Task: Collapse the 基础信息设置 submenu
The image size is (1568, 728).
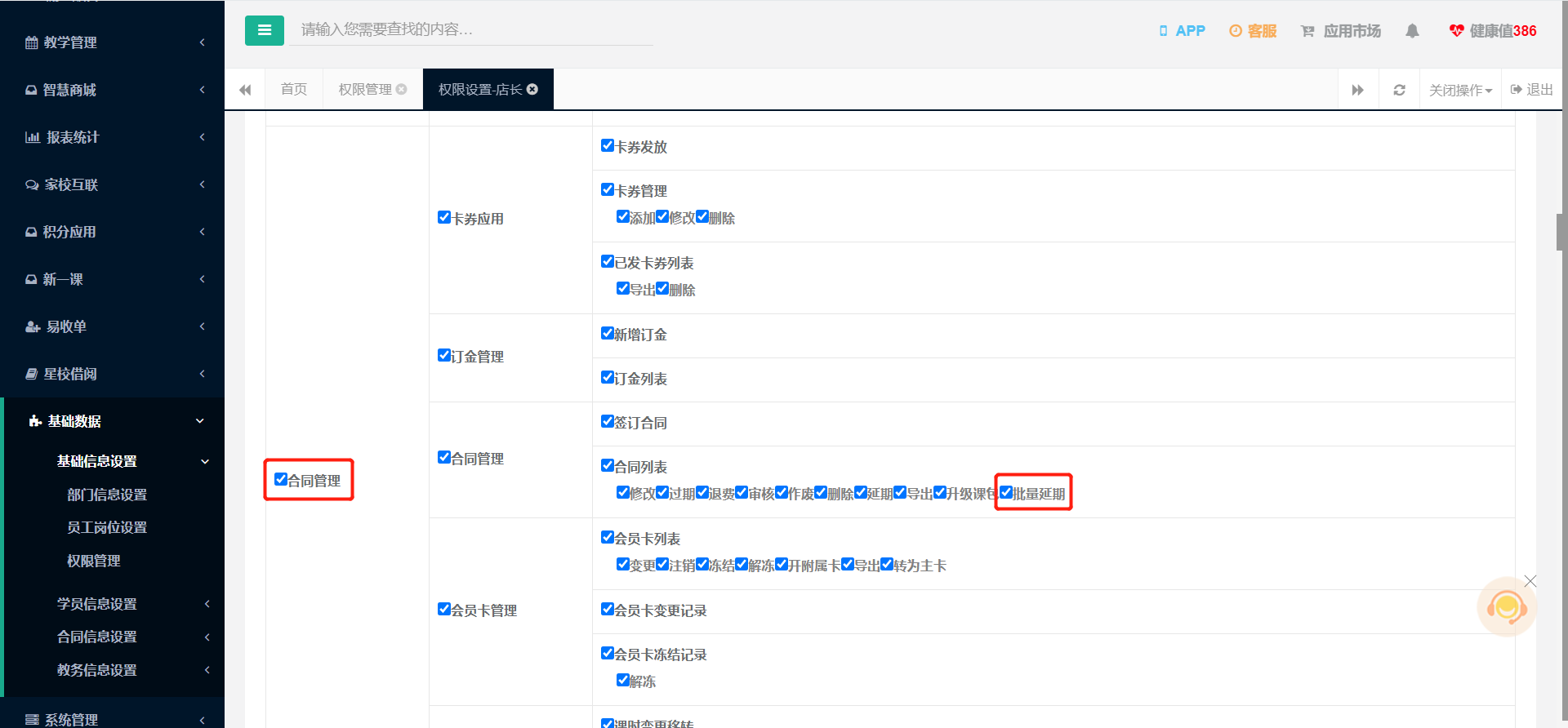Action: coord(113,461)
